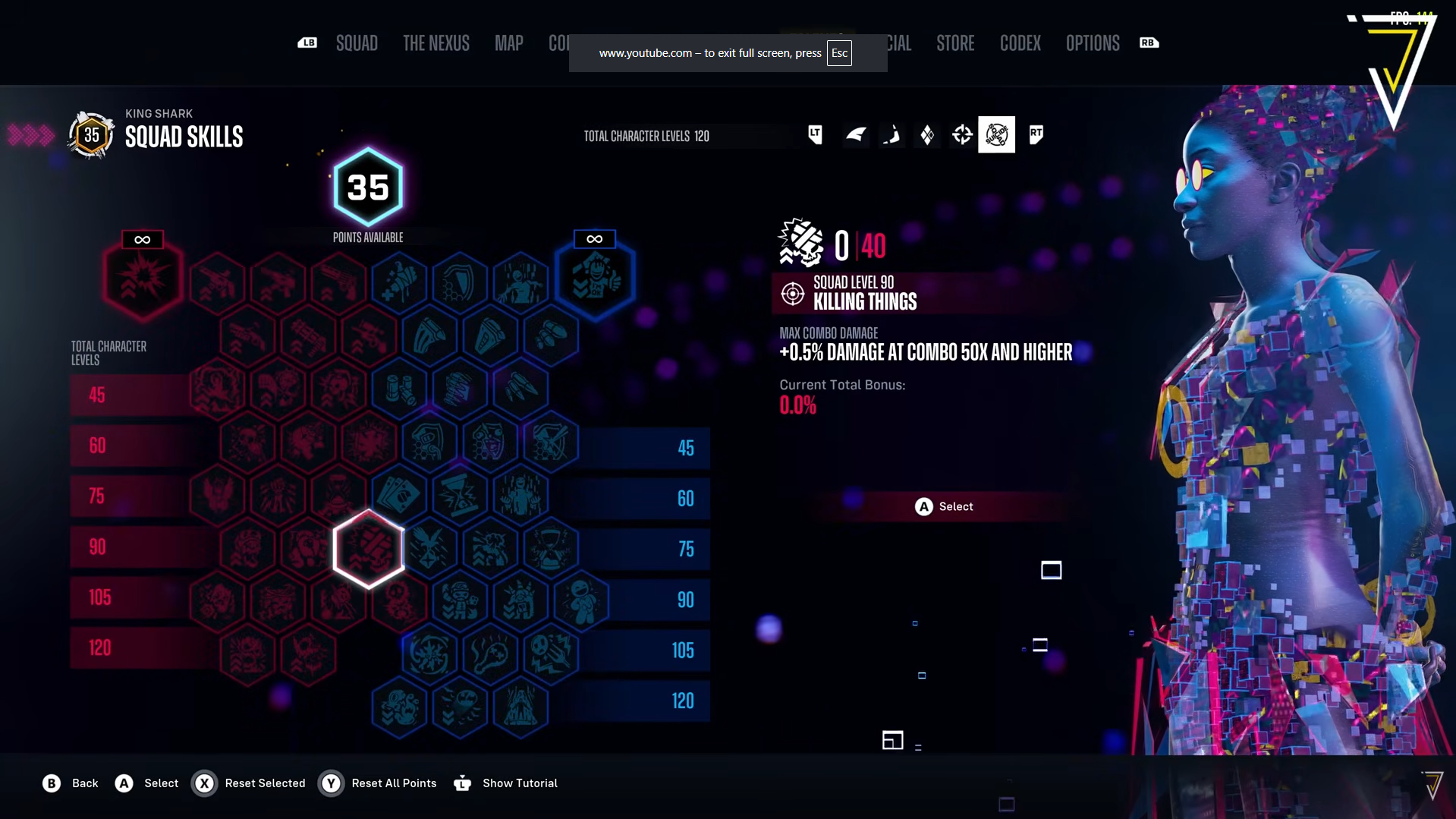Click the Squad Skills heading

(184, 137)
